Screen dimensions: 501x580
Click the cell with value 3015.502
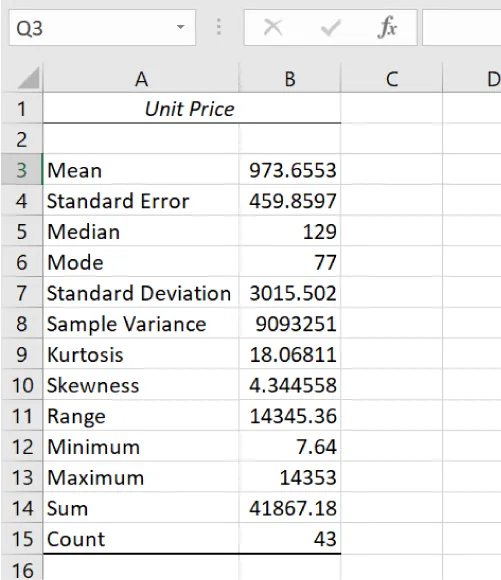tap(290, 292)
